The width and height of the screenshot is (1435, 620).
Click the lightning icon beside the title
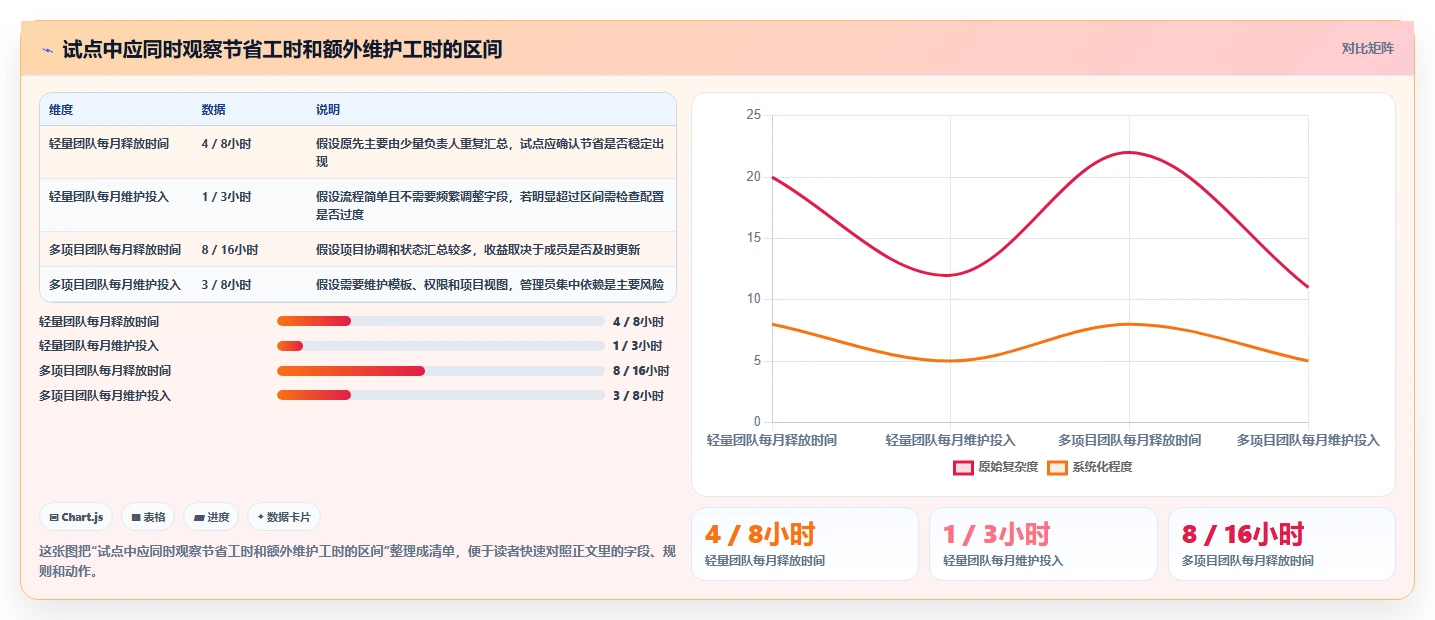coord(47,49)
